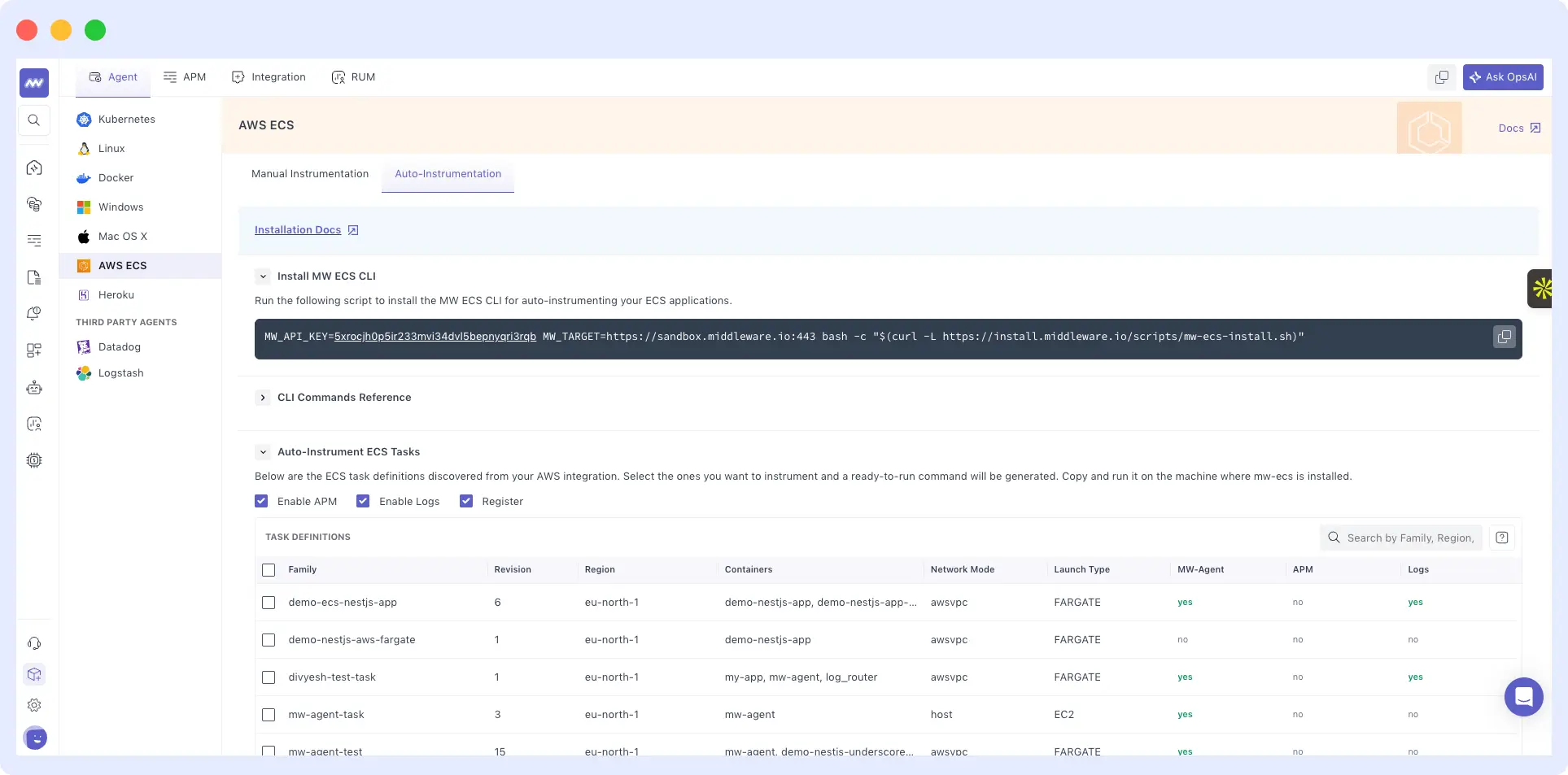The height and width of the screenshot is (775, 1568).
Task: Click the yellow asterisk side widget
Action: [1540, 289]
